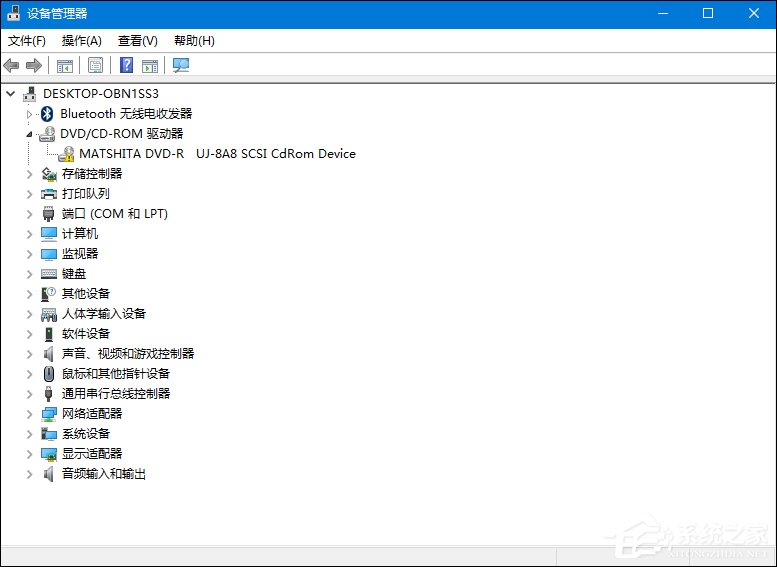Open the Properties toolbar icon
Screen dimensions: 777x567
[x=95, y=65]
